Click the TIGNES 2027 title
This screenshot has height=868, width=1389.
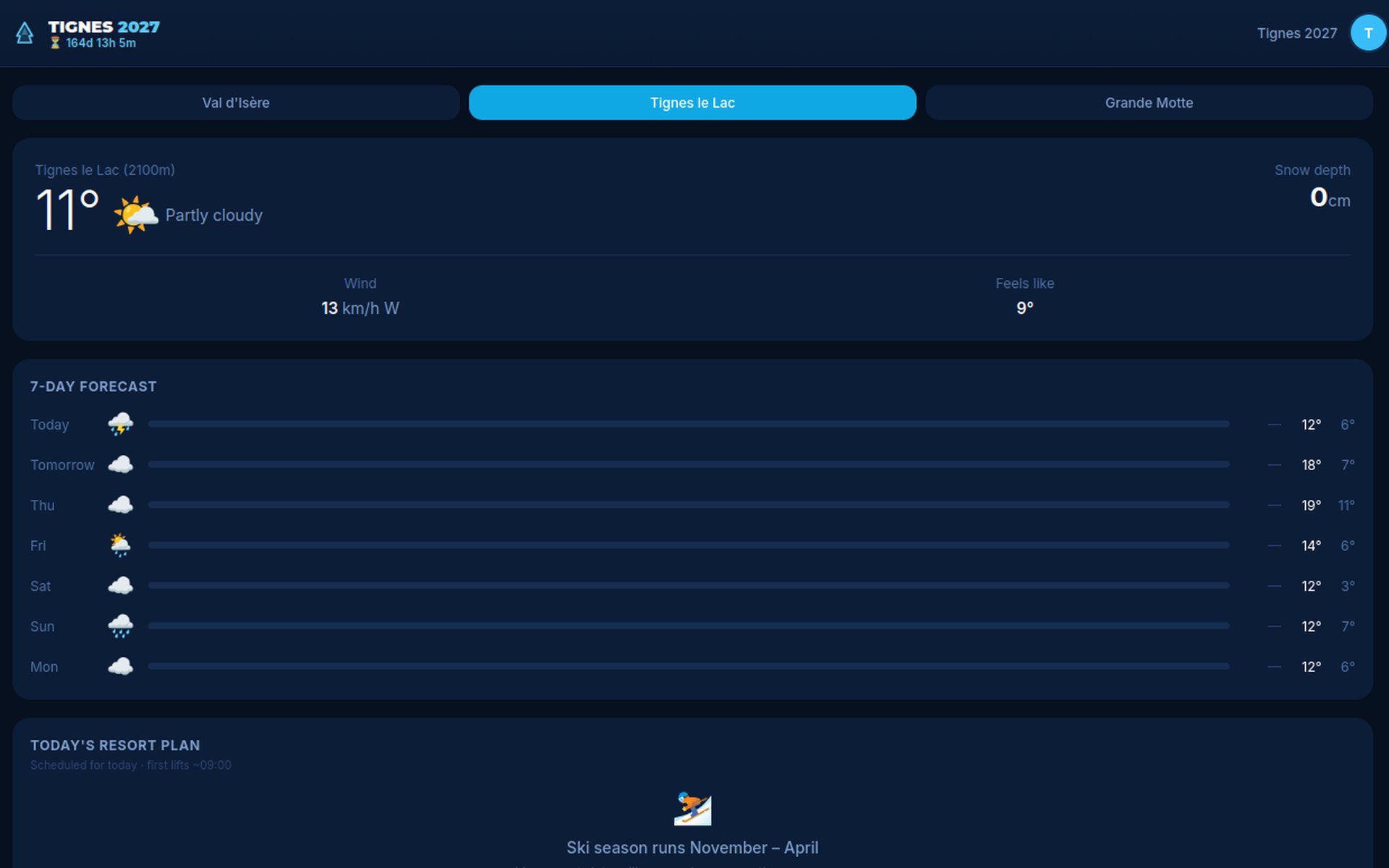tap(104, 27)
